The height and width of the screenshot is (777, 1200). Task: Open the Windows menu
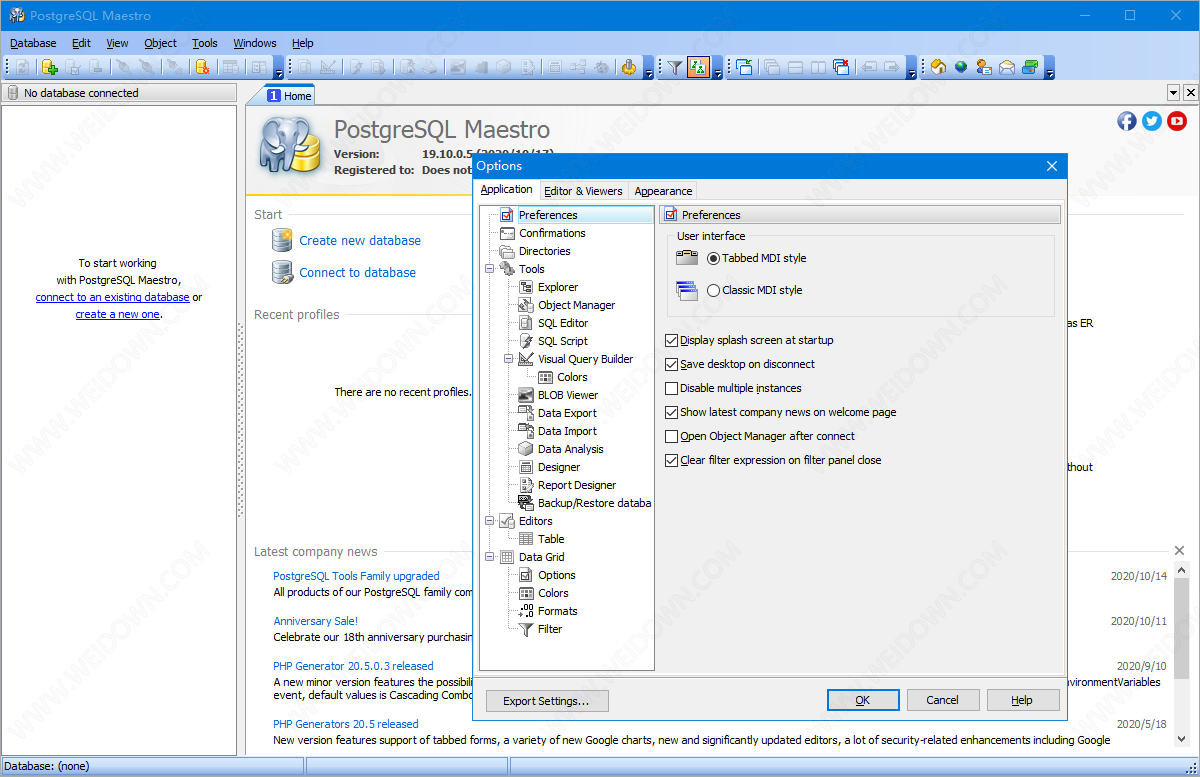[255, 43]
